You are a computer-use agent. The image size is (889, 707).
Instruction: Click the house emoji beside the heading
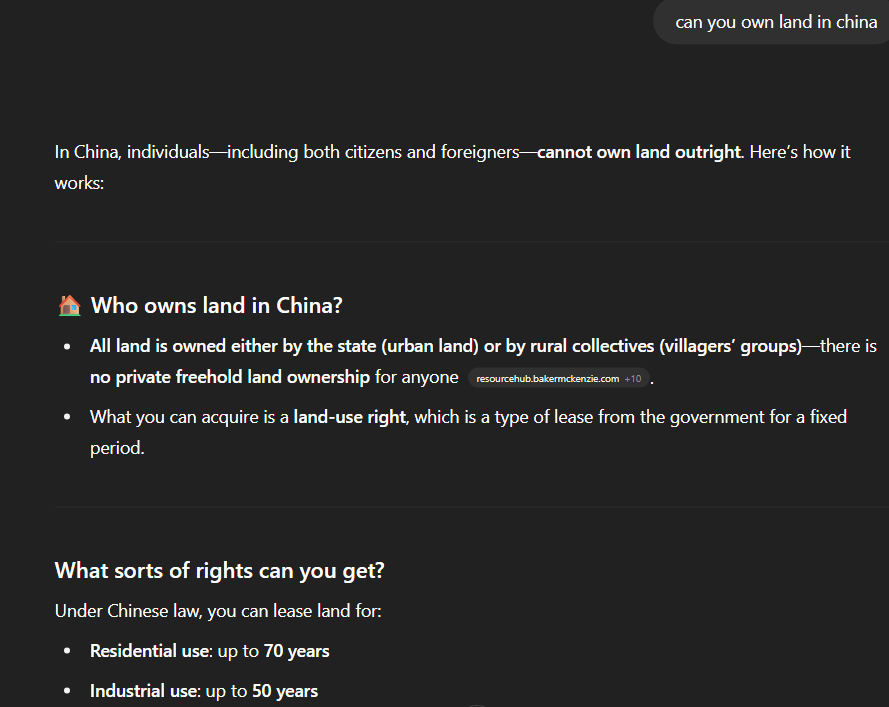coord(70,306)
